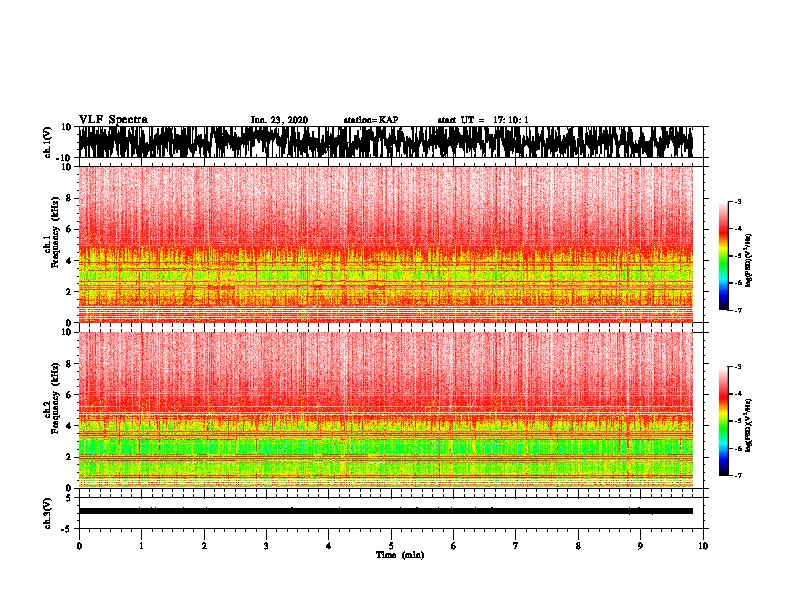The height and width of the screenshot is (612, 792).
Task: Click the "1" tick on the time axis
Action: tap(141, 546)
